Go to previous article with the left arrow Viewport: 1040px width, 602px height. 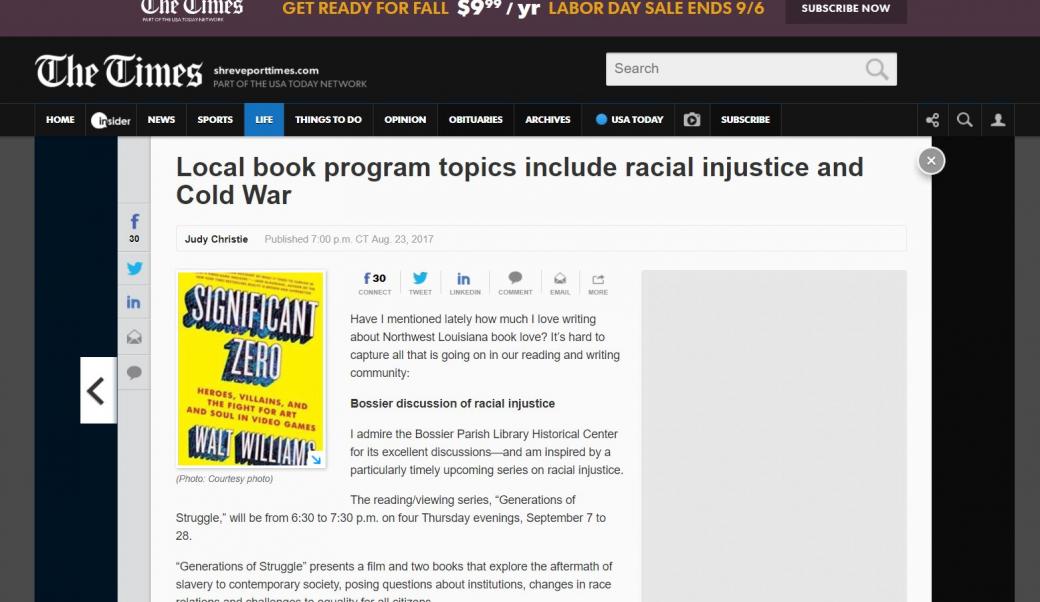pos(98,391)
